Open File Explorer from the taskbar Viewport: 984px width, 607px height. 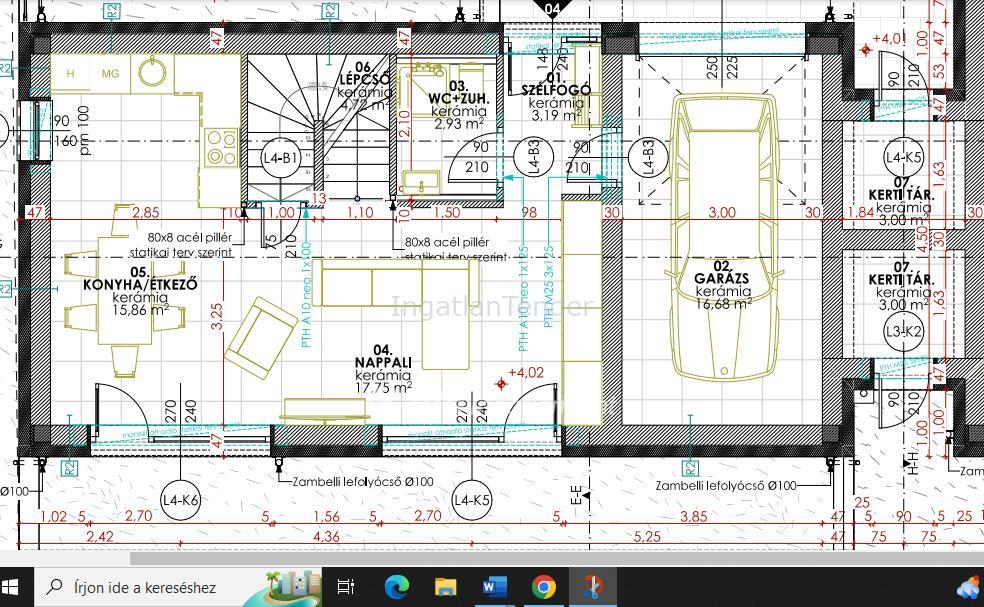coord(445,587)
